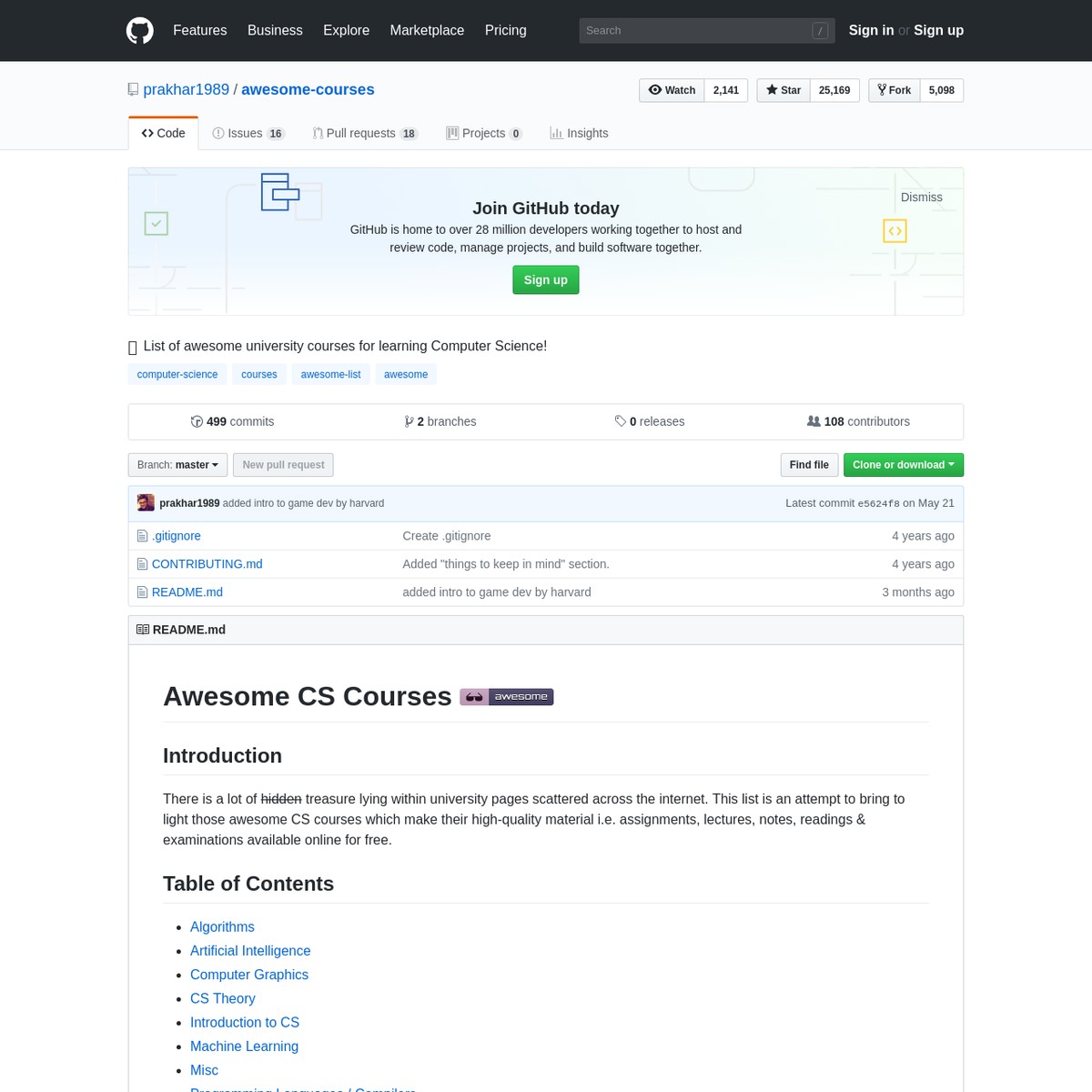View the 5,098 forks count
This screenshot has height=1092, width=1092.
pos(942,90)
